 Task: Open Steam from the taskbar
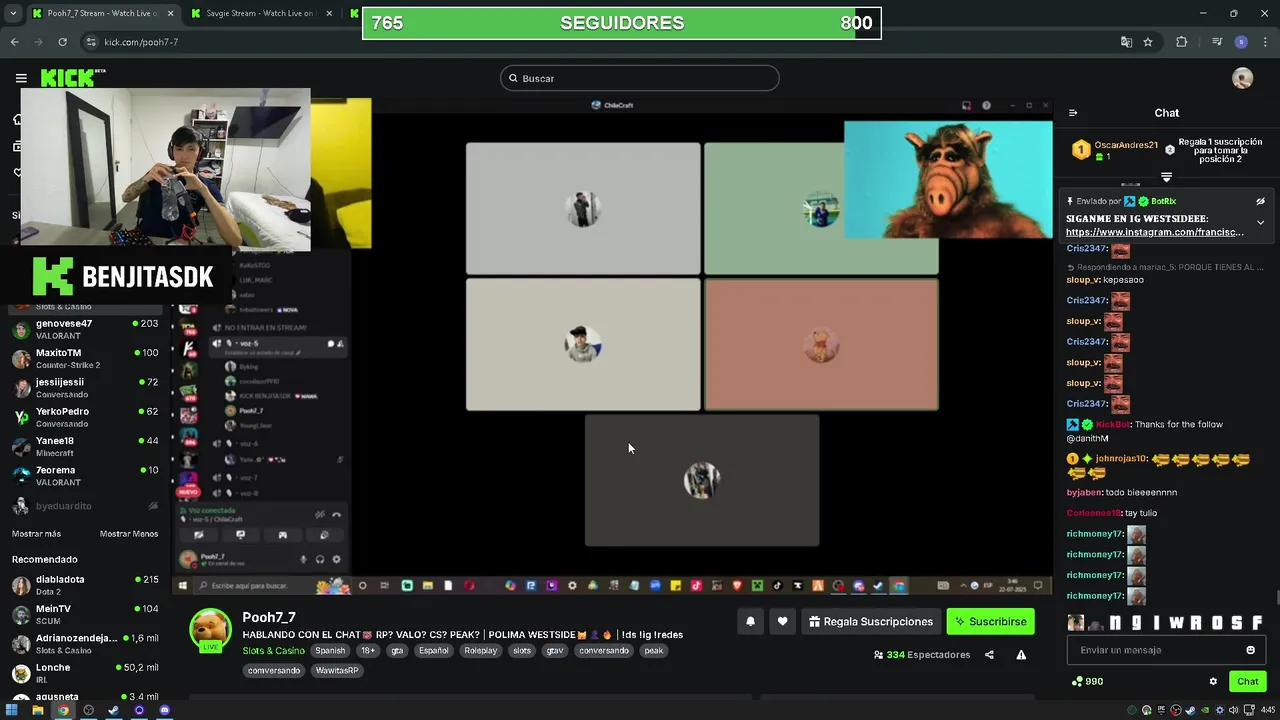(x=113, y=710)
